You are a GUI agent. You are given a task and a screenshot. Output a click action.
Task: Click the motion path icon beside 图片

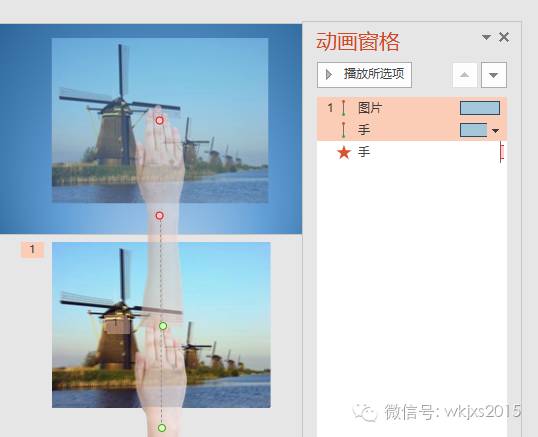point(343,108)
